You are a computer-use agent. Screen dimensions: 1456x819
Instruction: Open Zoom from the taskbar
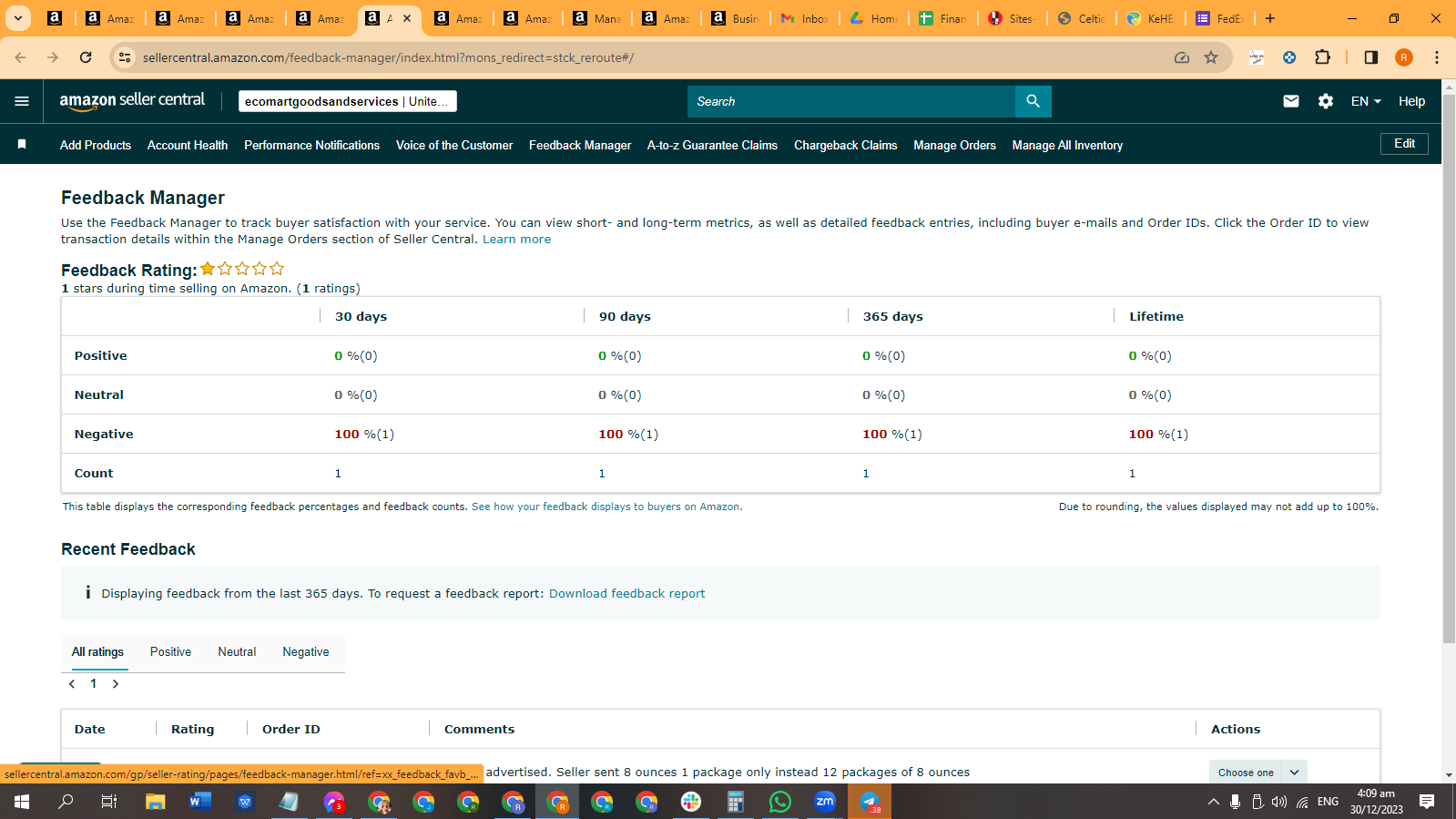825,802
